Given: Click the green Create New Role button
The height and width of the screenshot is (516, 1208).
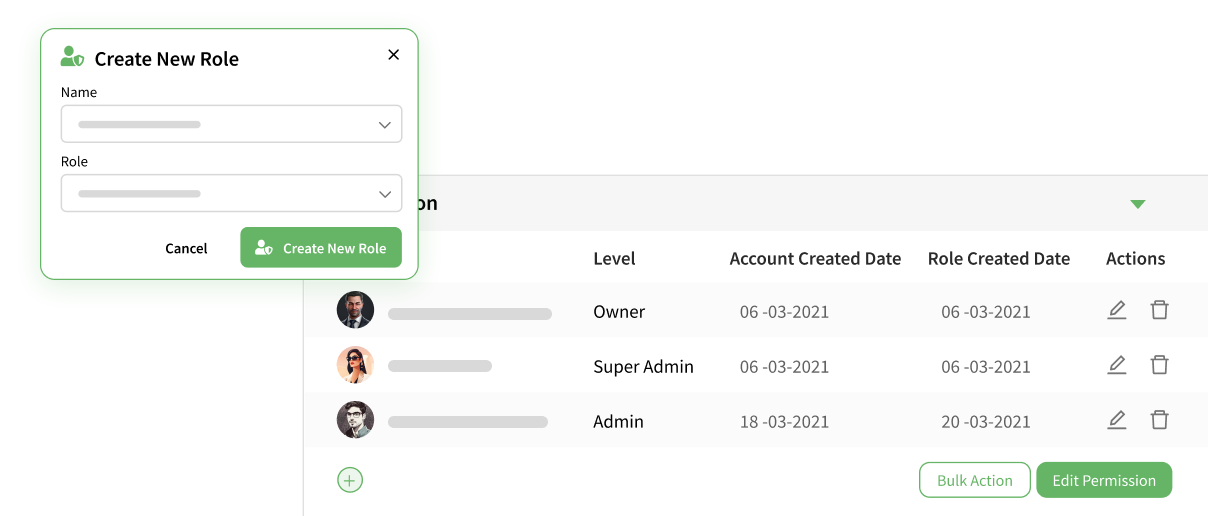Looking at the screenshot, I should tap(320, 248).
